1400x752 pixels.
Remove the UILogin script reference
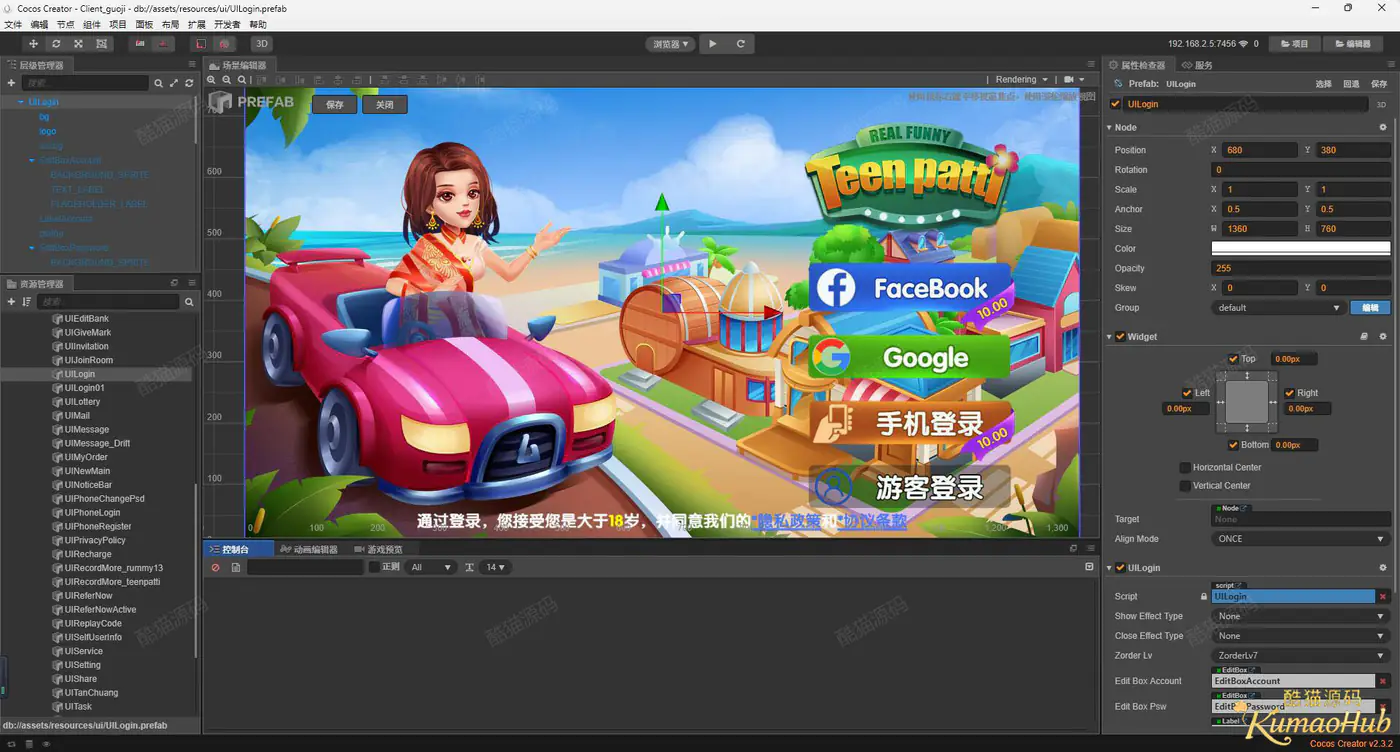(1383, 596)
